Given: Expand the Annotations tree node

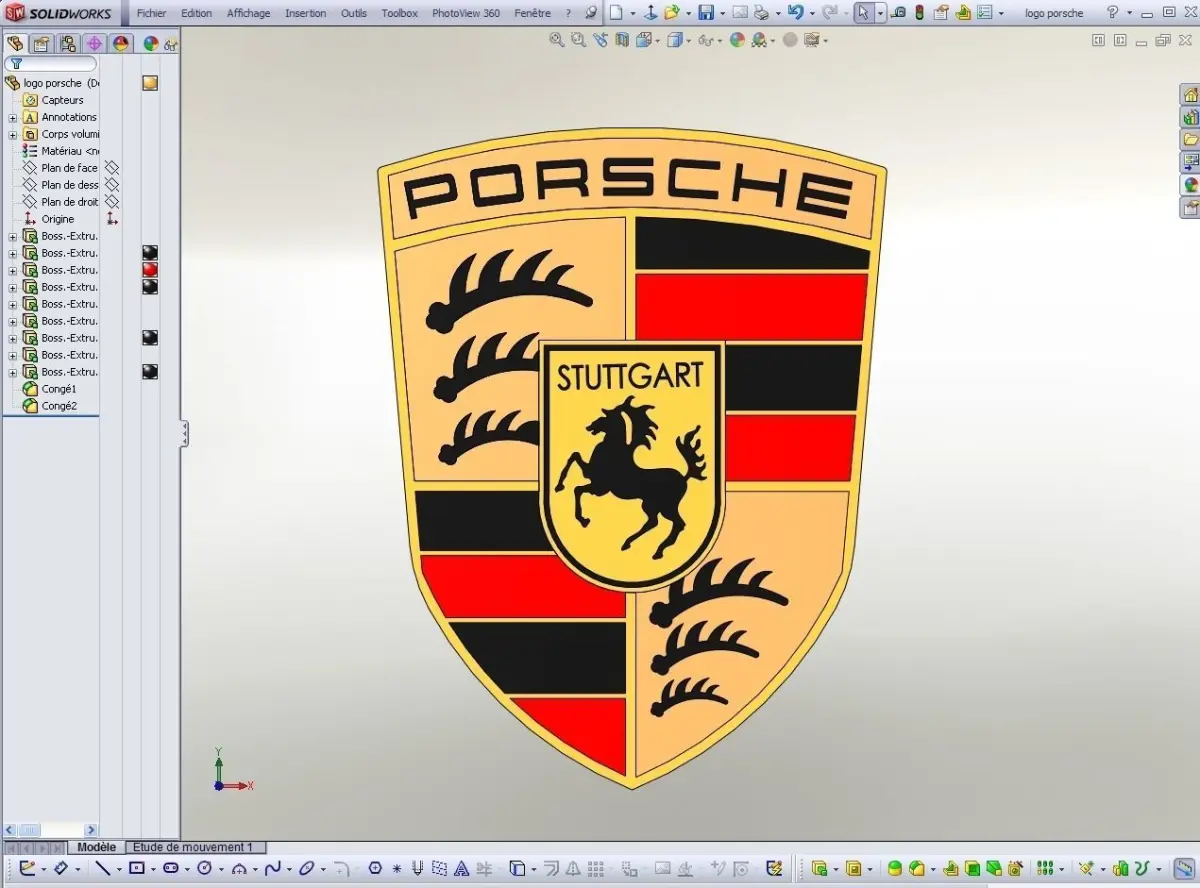Looking at the screenshot, I should pos(13,117).
